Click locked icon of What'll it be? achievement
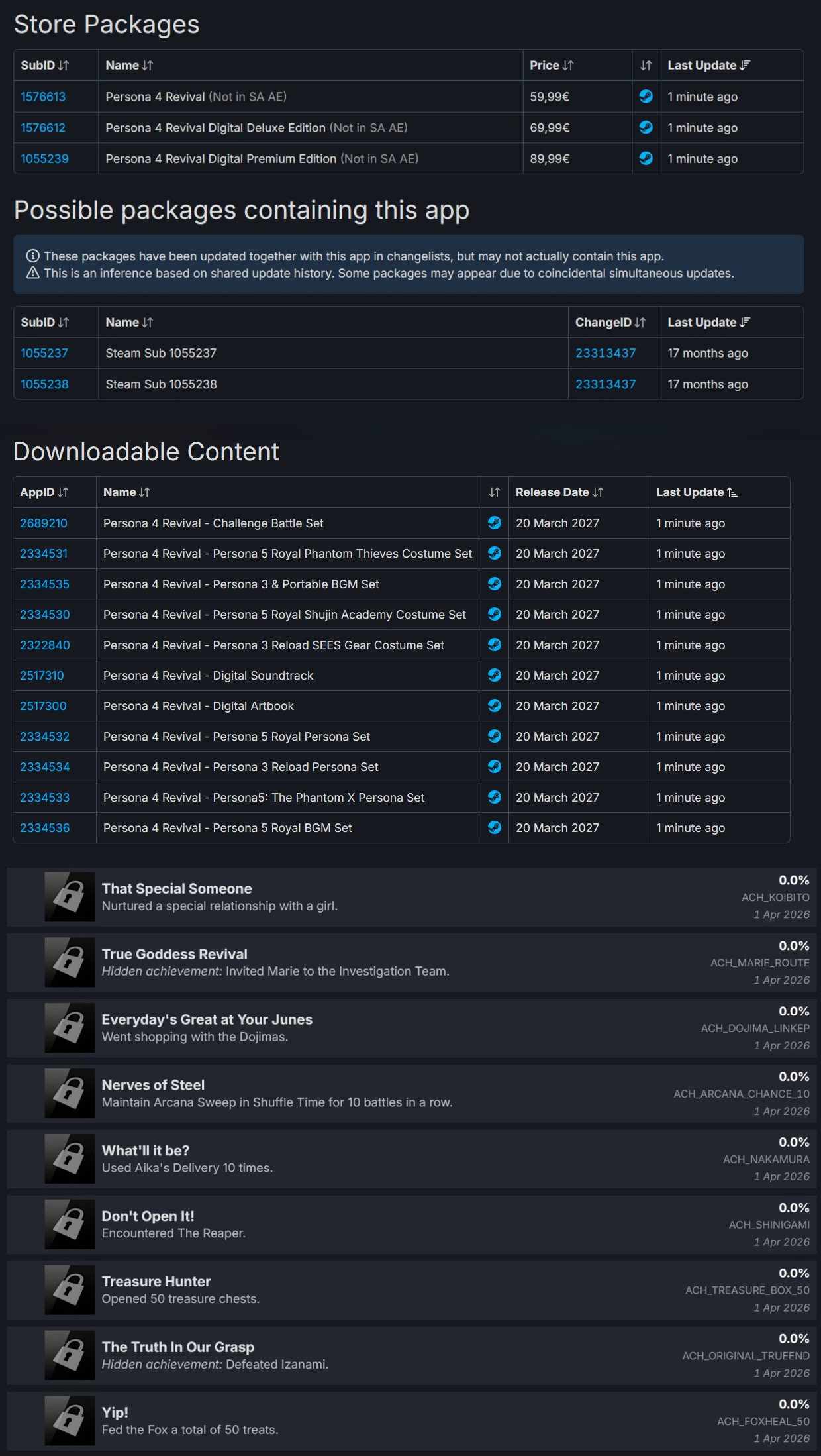The image size is (821, 1456). [70, 1159]
